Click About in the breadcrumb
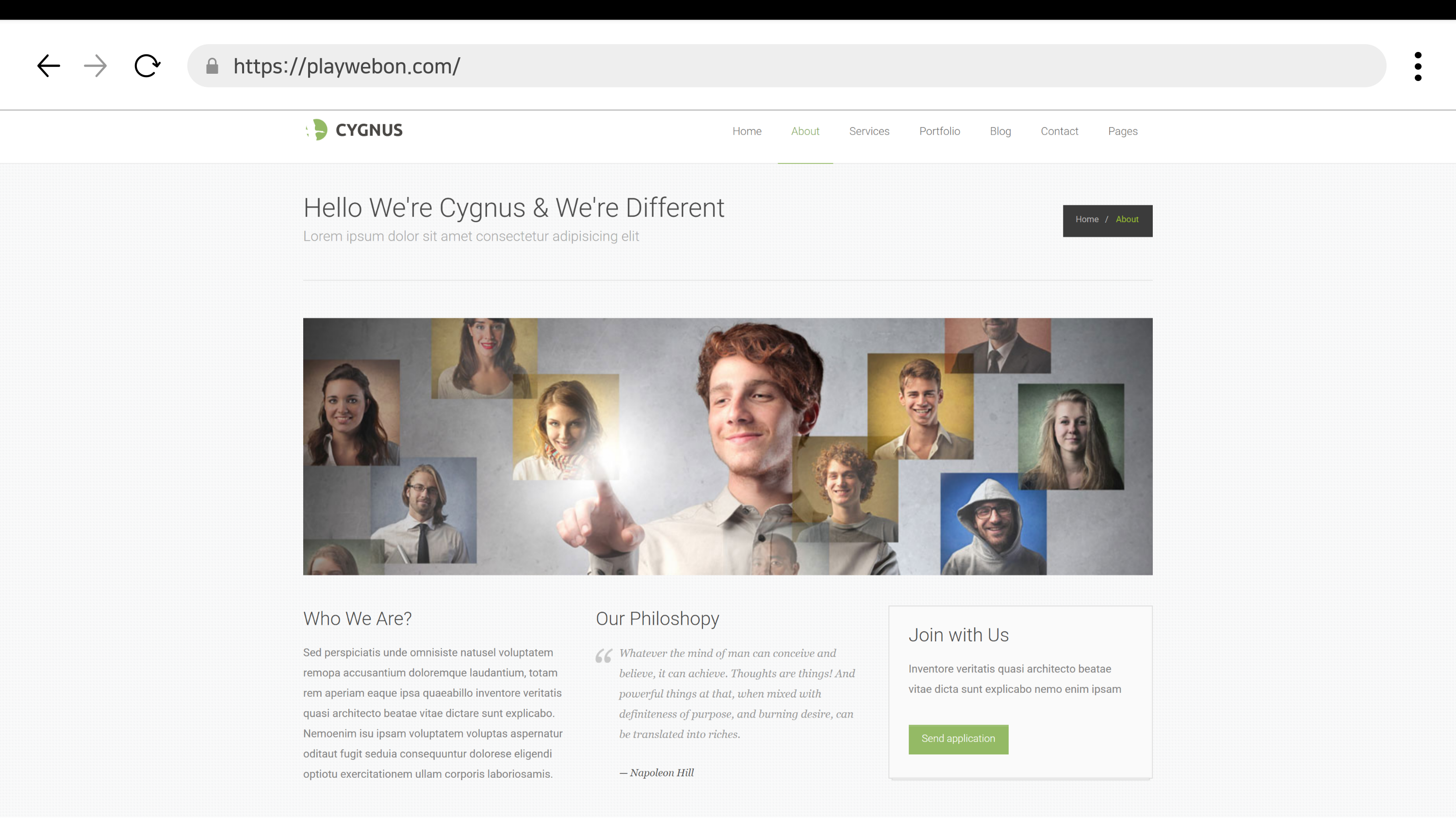The width and height of the screenshot is (1456, 819). pos(1127,219)
